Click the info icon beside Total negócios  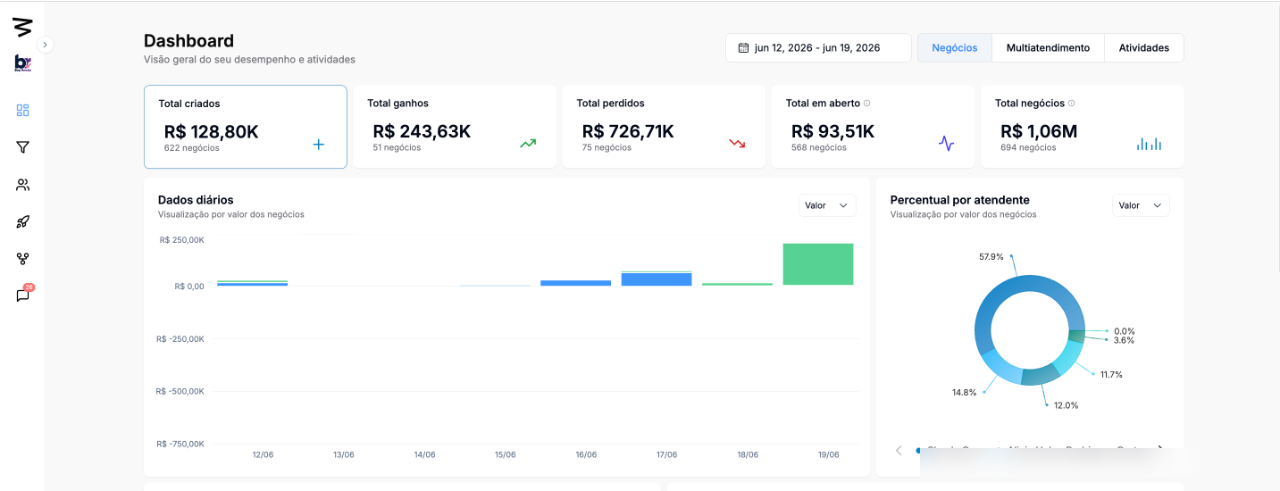coord(1071,103)
